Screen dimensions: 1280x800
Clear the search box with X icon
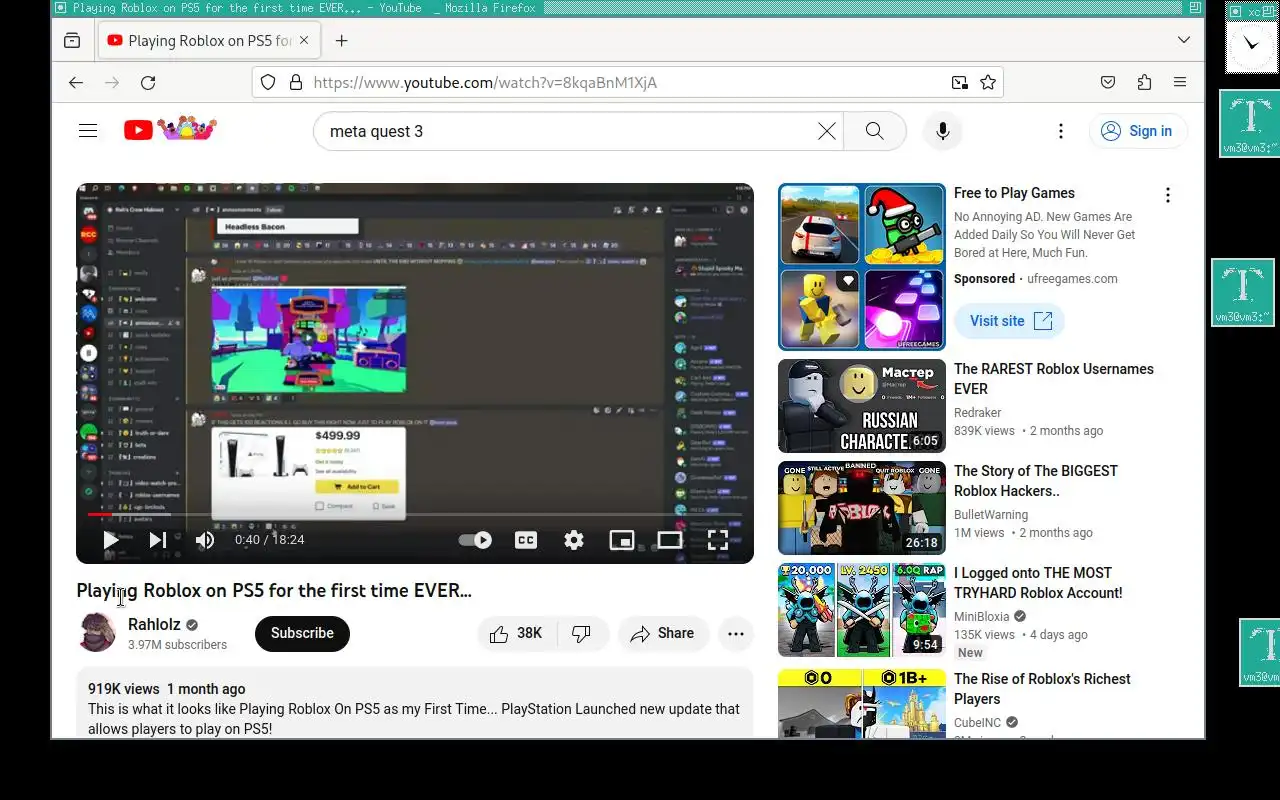pyautogui.click(x=827, y=131)
